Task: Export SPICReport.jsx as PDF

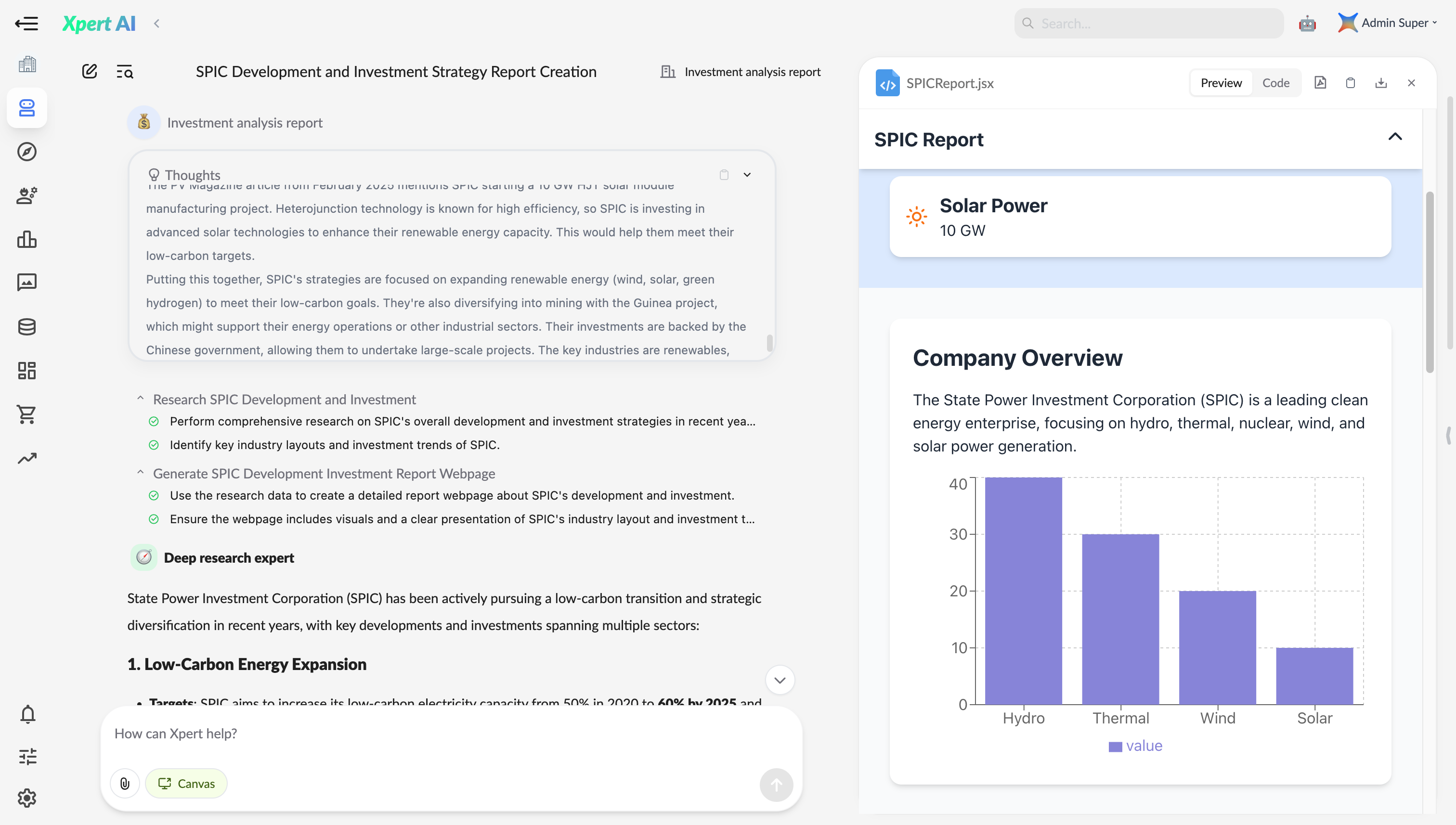Action: [x=1321, y=83]
